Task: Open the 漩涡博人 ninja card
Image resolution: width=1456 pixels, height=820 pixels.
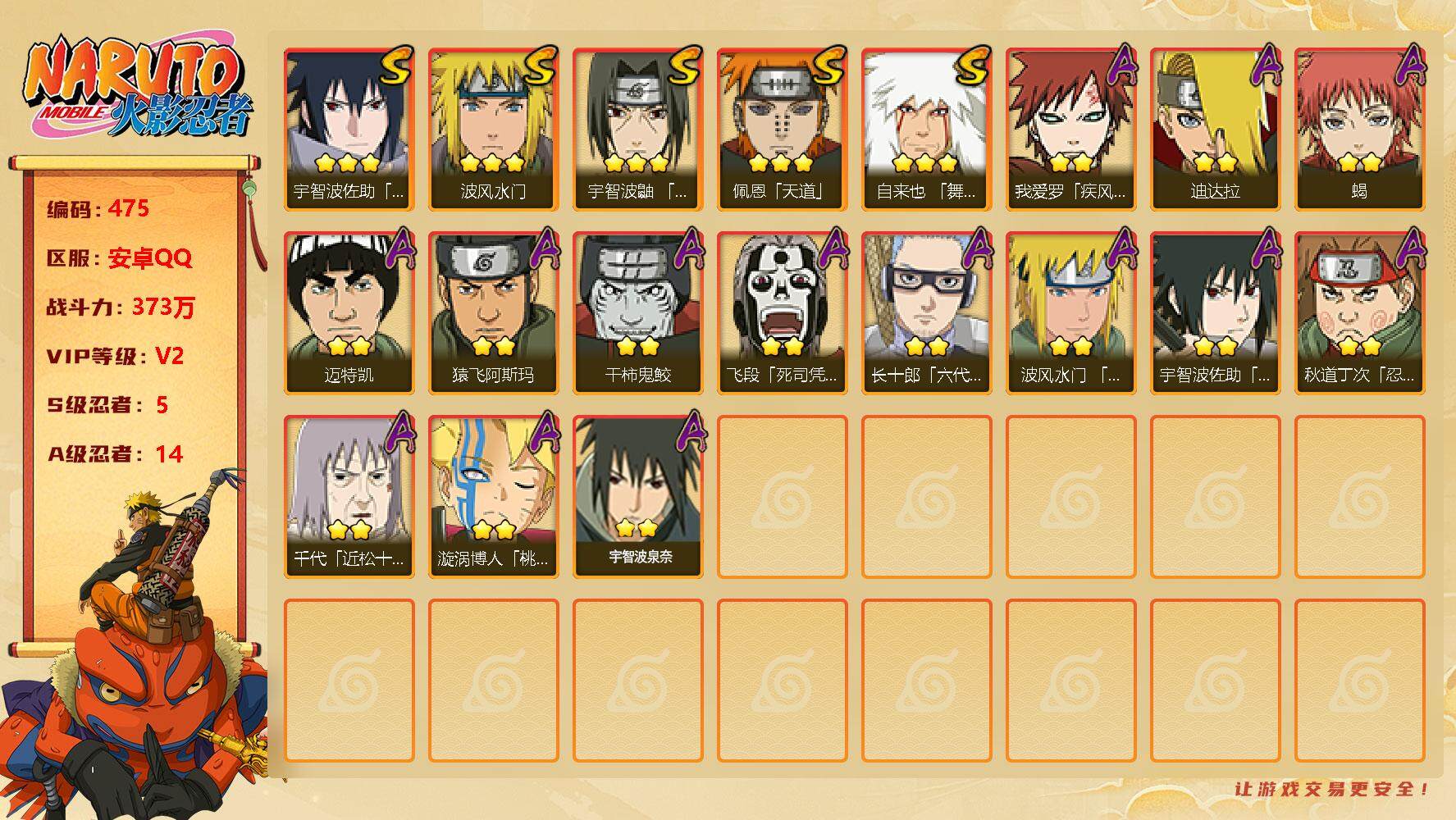Action: [x=493, y=497]
